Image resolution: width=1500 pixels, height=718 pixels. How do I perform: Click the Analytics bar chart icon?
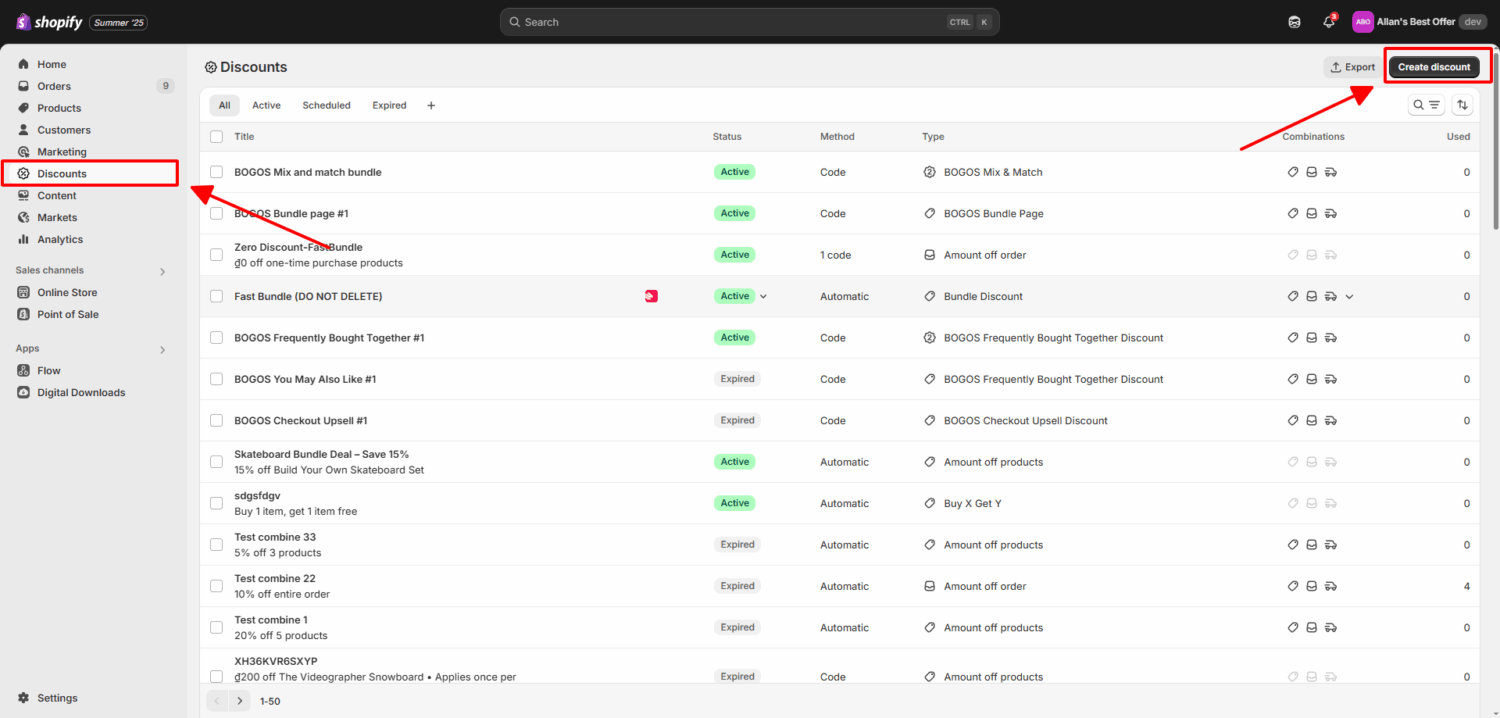point(24,240)
